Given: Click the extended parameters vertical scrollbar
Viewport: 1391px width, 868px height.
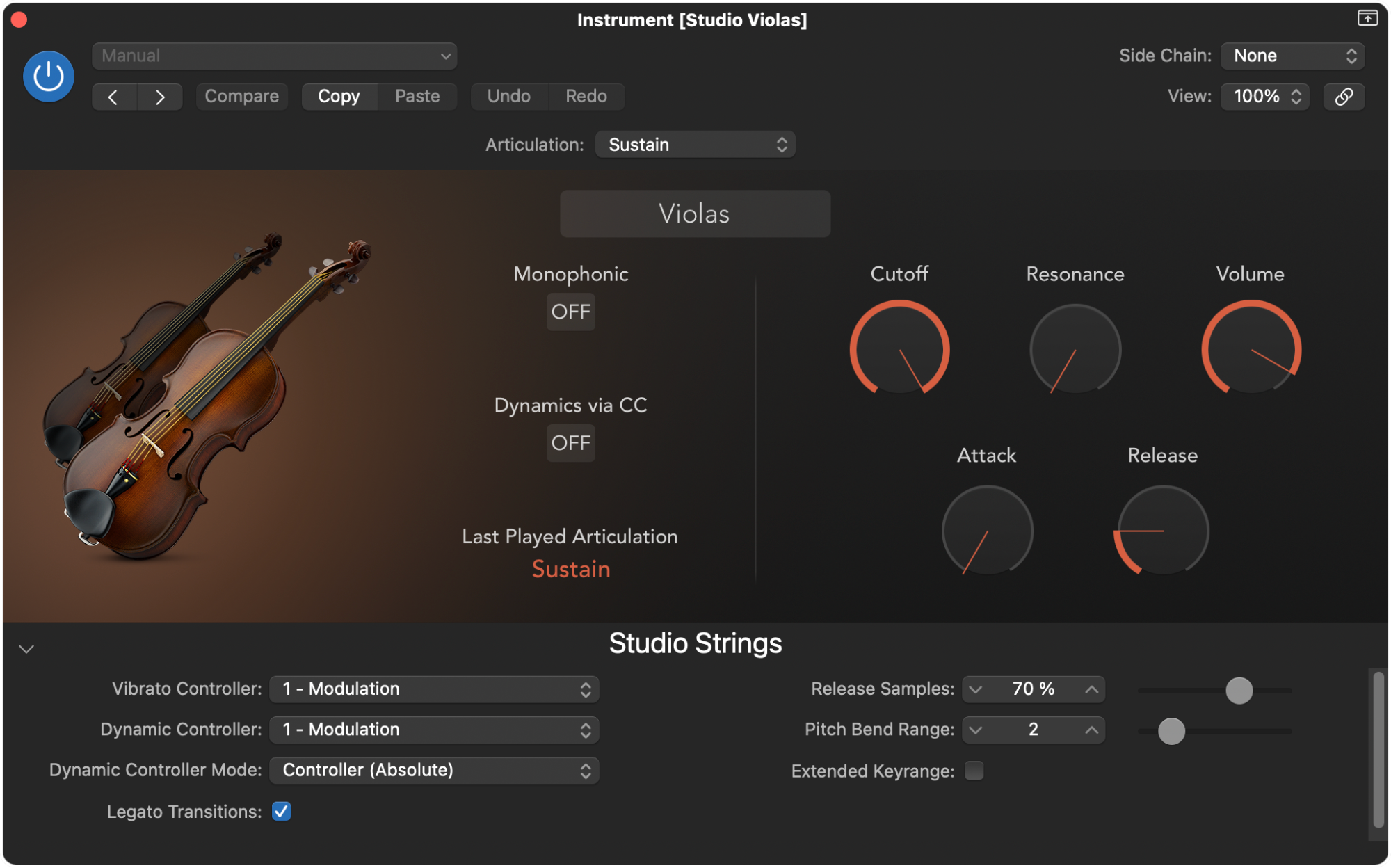Looking at the screenshot, I should [1378, 749].
